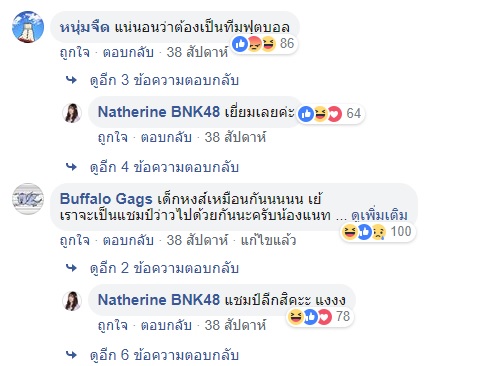
Task: Click the lighthouse profile picture
Action: click(28, 27)
